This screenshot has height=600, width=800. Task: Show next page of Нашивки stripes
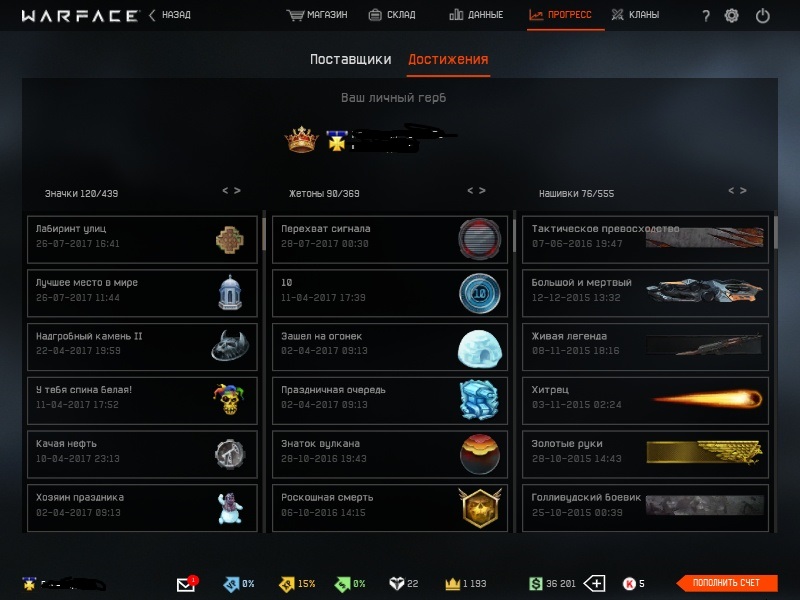743,190
